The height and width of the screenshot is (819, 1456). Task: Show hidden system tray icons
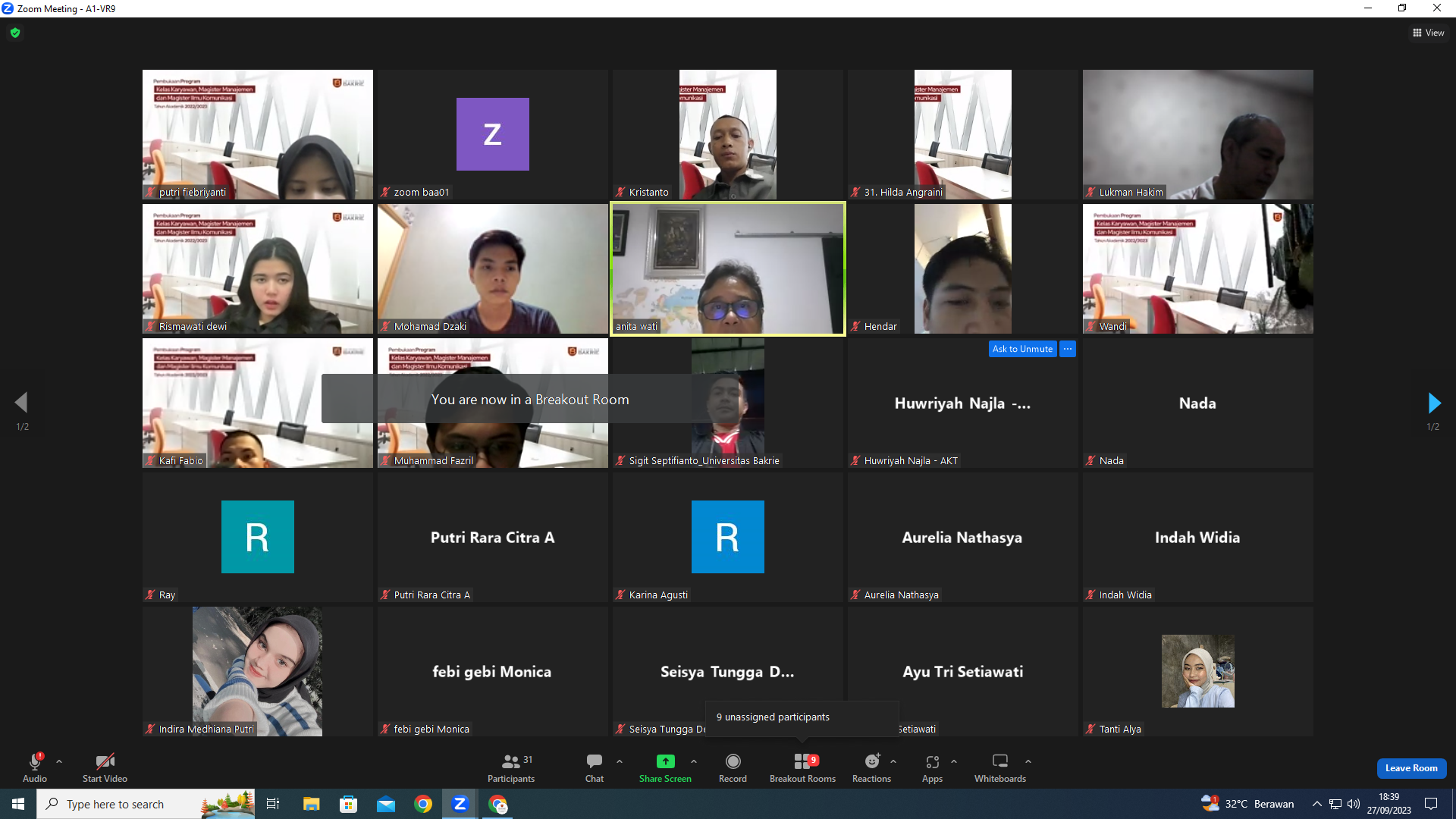pyautogui.click(x=1316, y=804)
